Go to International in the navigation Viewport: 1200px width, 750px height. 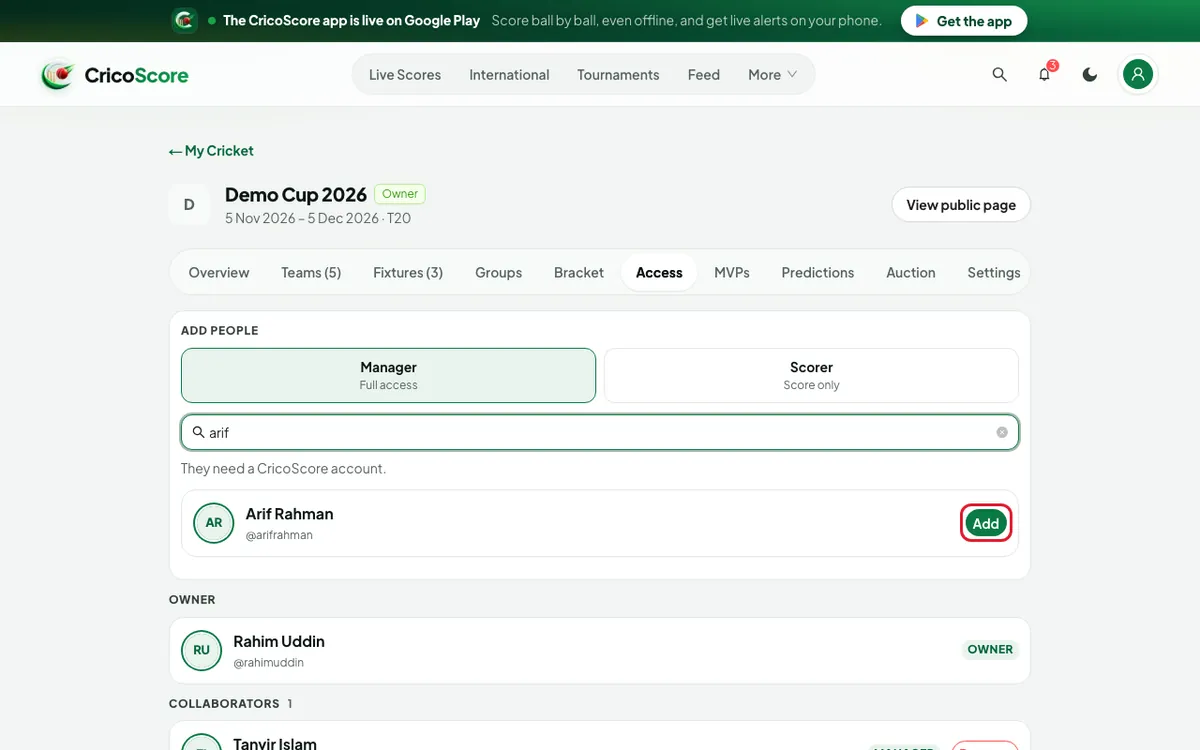pyautogui.click(x=509, y=75)
